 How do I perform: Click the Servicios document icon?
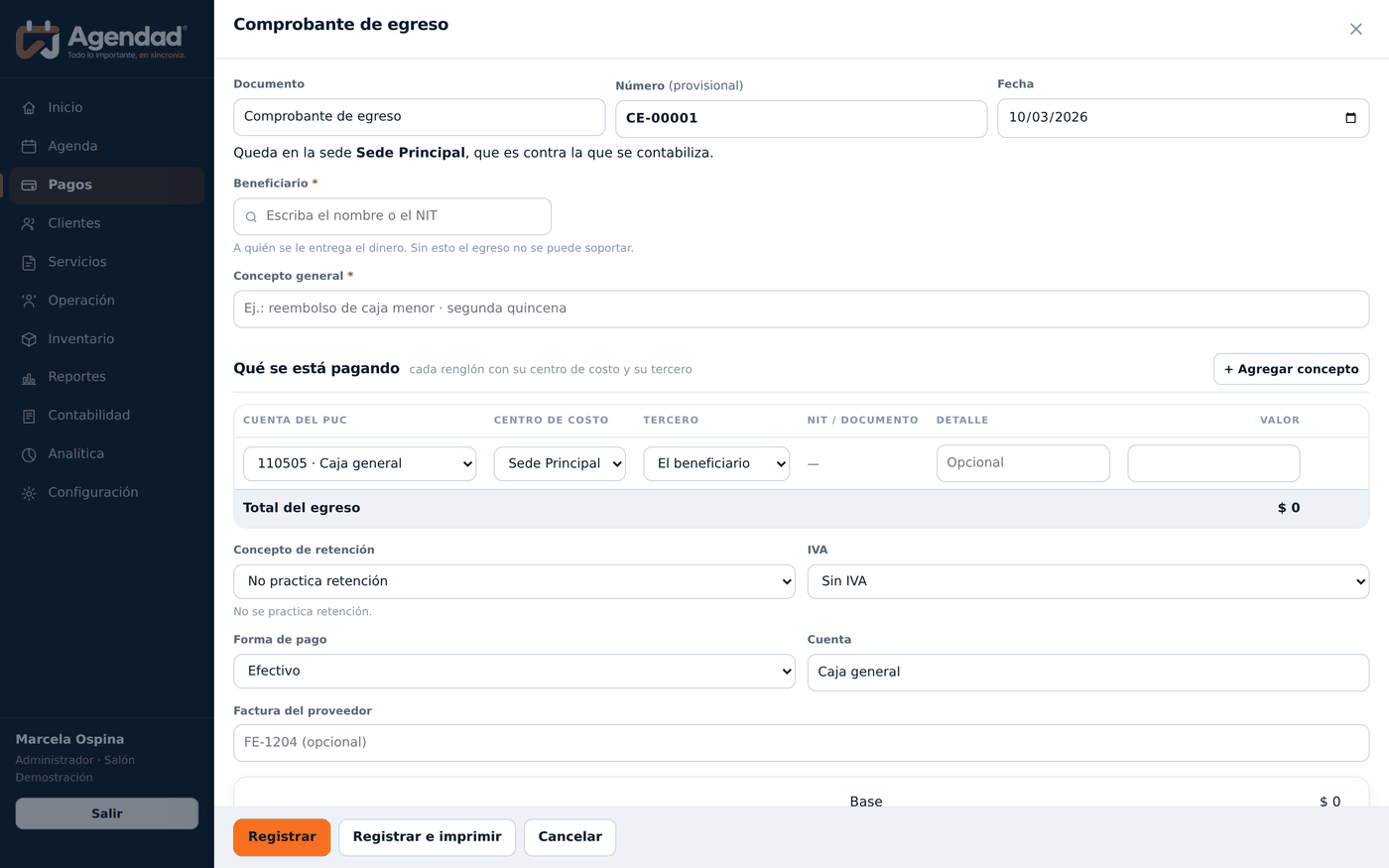click(29, 263)
